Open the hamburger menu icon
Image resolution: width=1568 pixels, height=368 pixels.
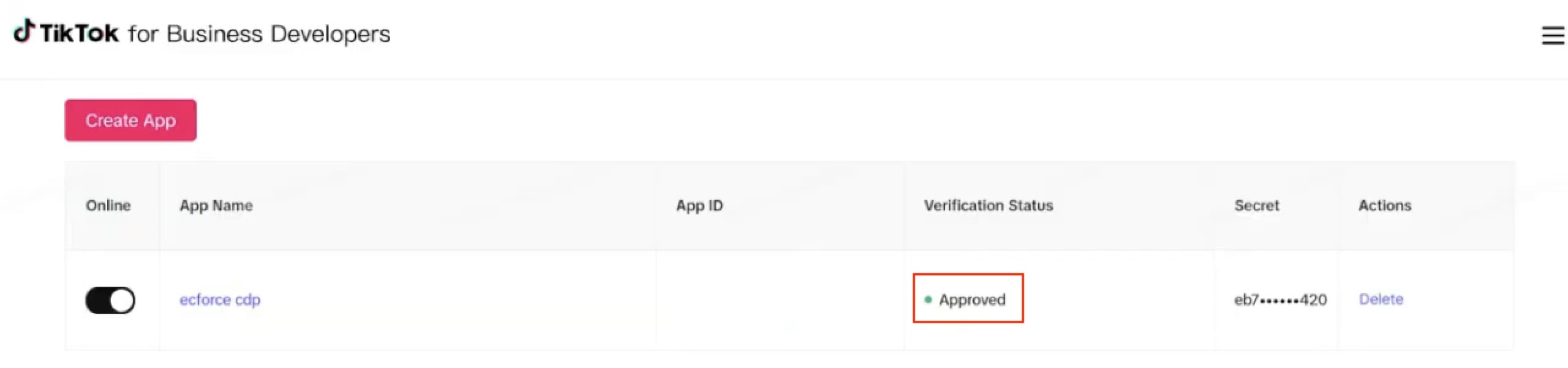point(1553,36)
